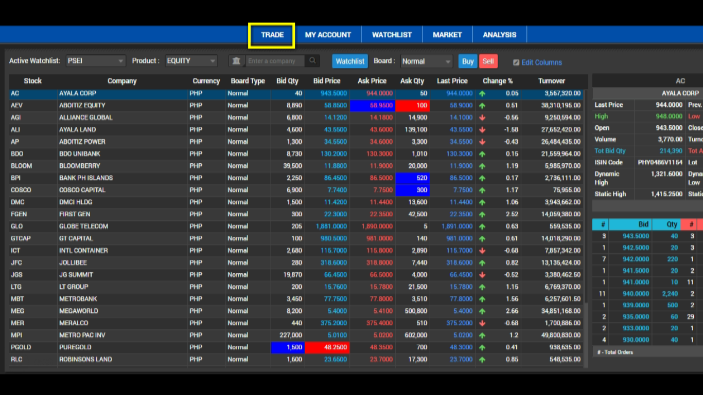703x395 pixels.
Task: Click ALI red down arrow icon
Action: click(x=482, y=130)
